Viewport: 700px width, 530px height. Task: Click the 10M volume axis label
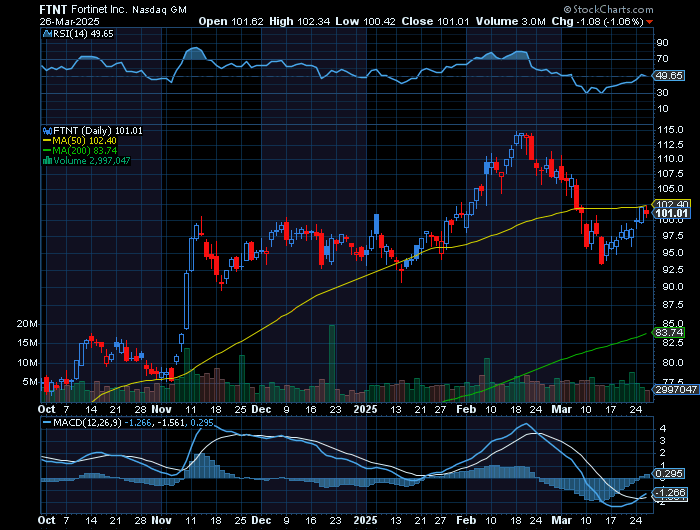pyautogui.click(x=27, y=363)
